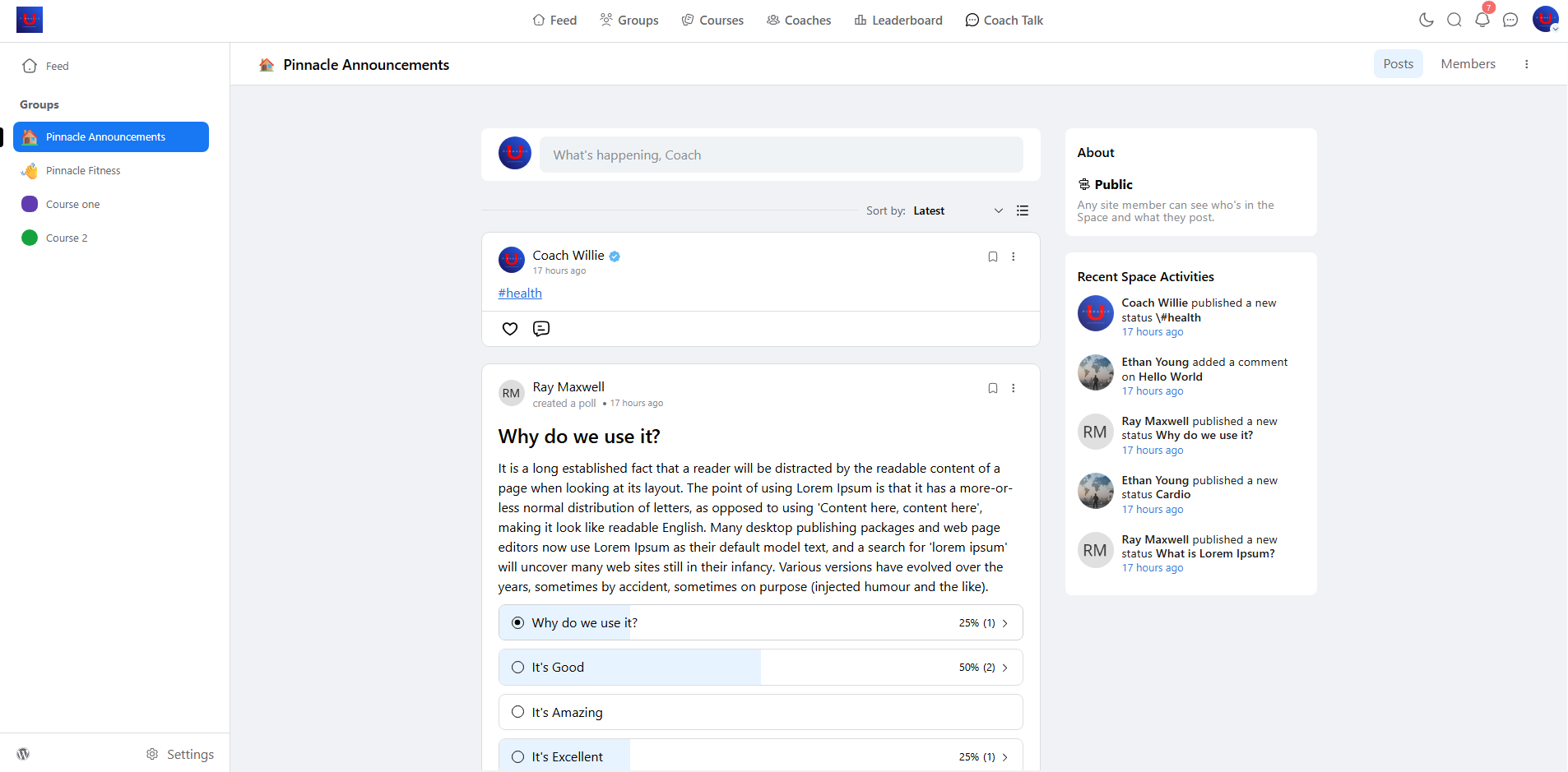Go to Leaderboard in top navigation
The image size is (1568, 772).
(898, 20)
